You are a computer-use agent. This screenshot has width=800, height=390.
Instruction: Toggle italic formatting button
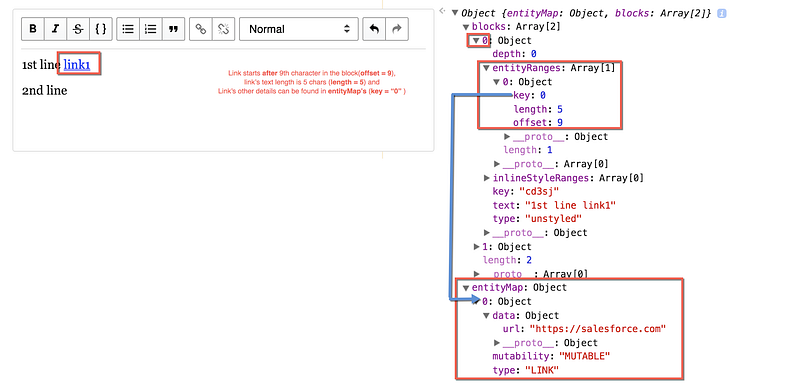[x=55, y=29]
